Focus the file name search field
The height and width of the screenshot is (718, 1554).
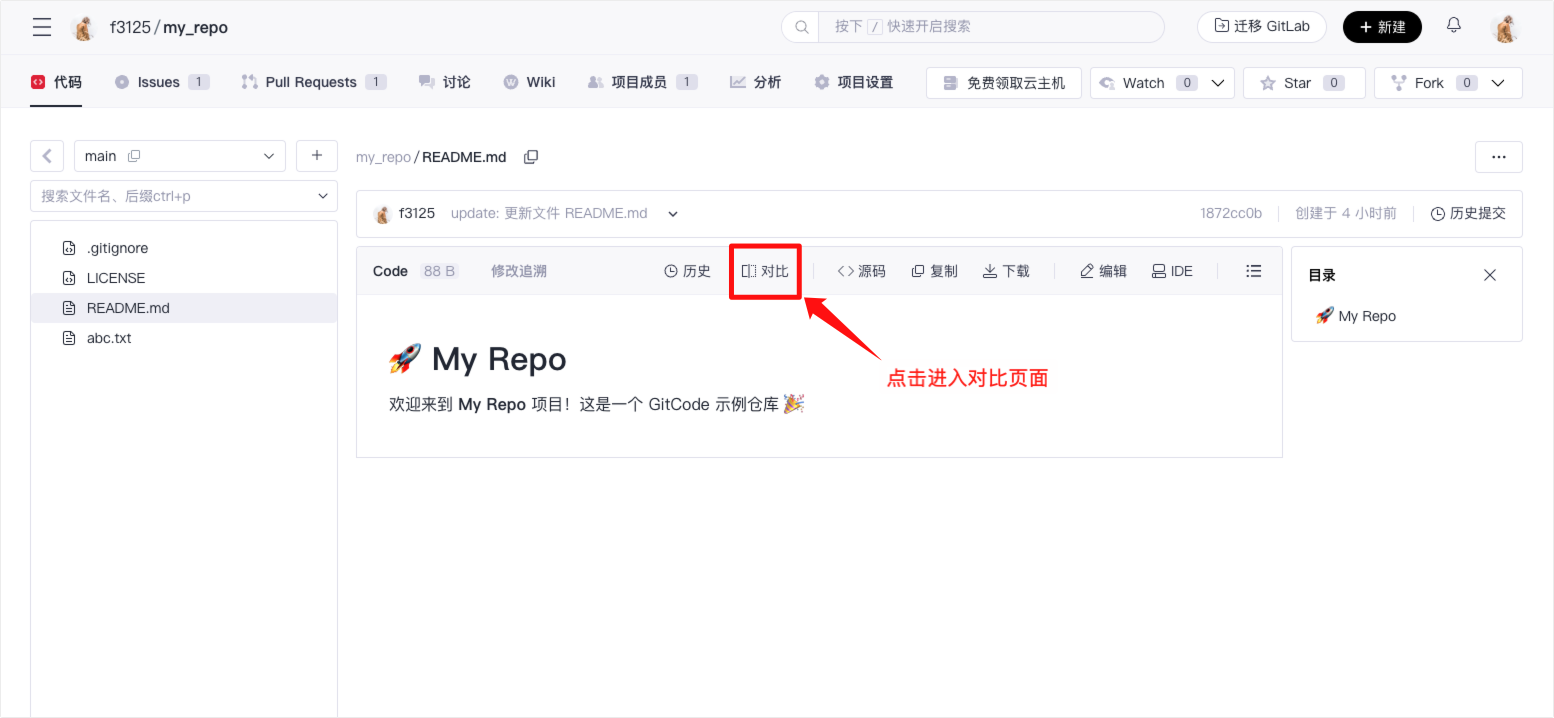click(175, 196)
